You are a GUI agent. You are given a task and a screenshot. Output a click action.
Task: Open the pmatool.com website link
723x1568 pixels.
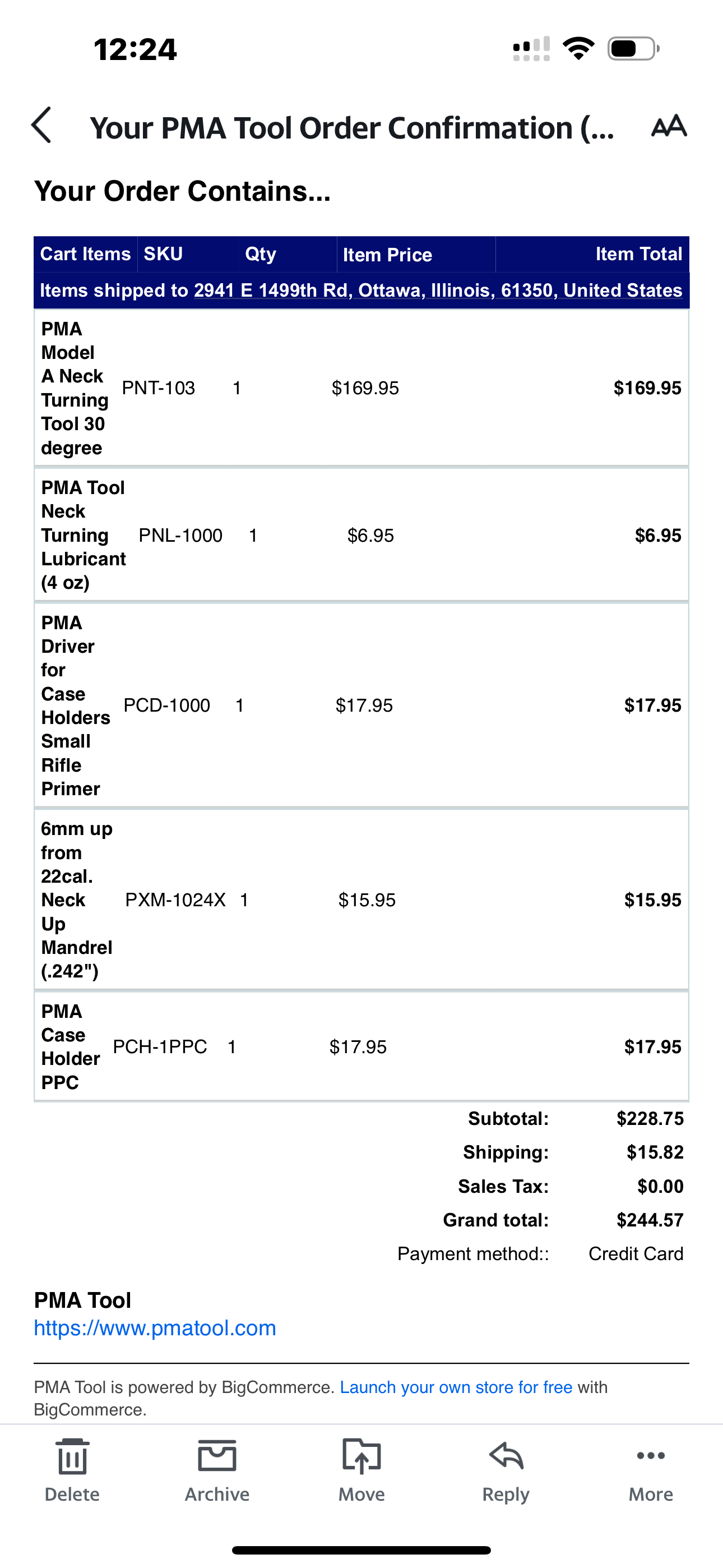pyautogui.click(x=155, y=1327)
